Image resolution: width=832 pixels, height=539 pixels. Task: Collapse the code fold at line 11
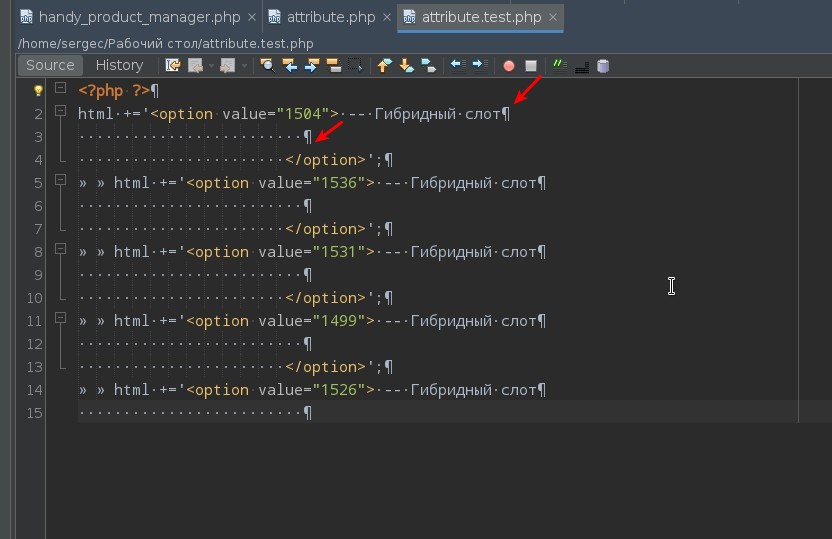[x=61, y=319]
